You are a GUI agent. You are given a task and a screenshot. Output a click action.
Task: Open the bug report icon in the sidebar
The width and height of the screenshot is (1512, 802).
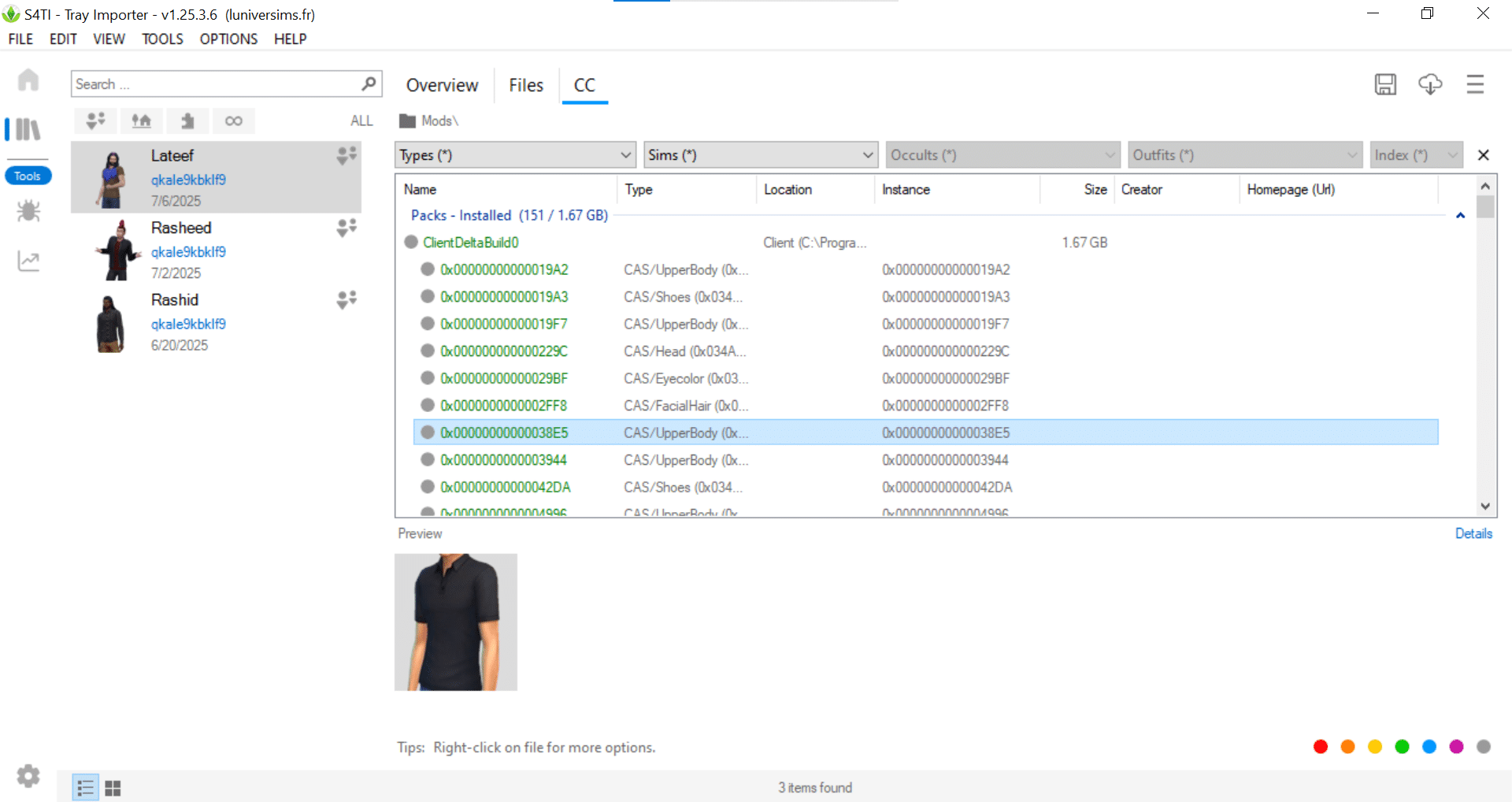click(28, 210)
